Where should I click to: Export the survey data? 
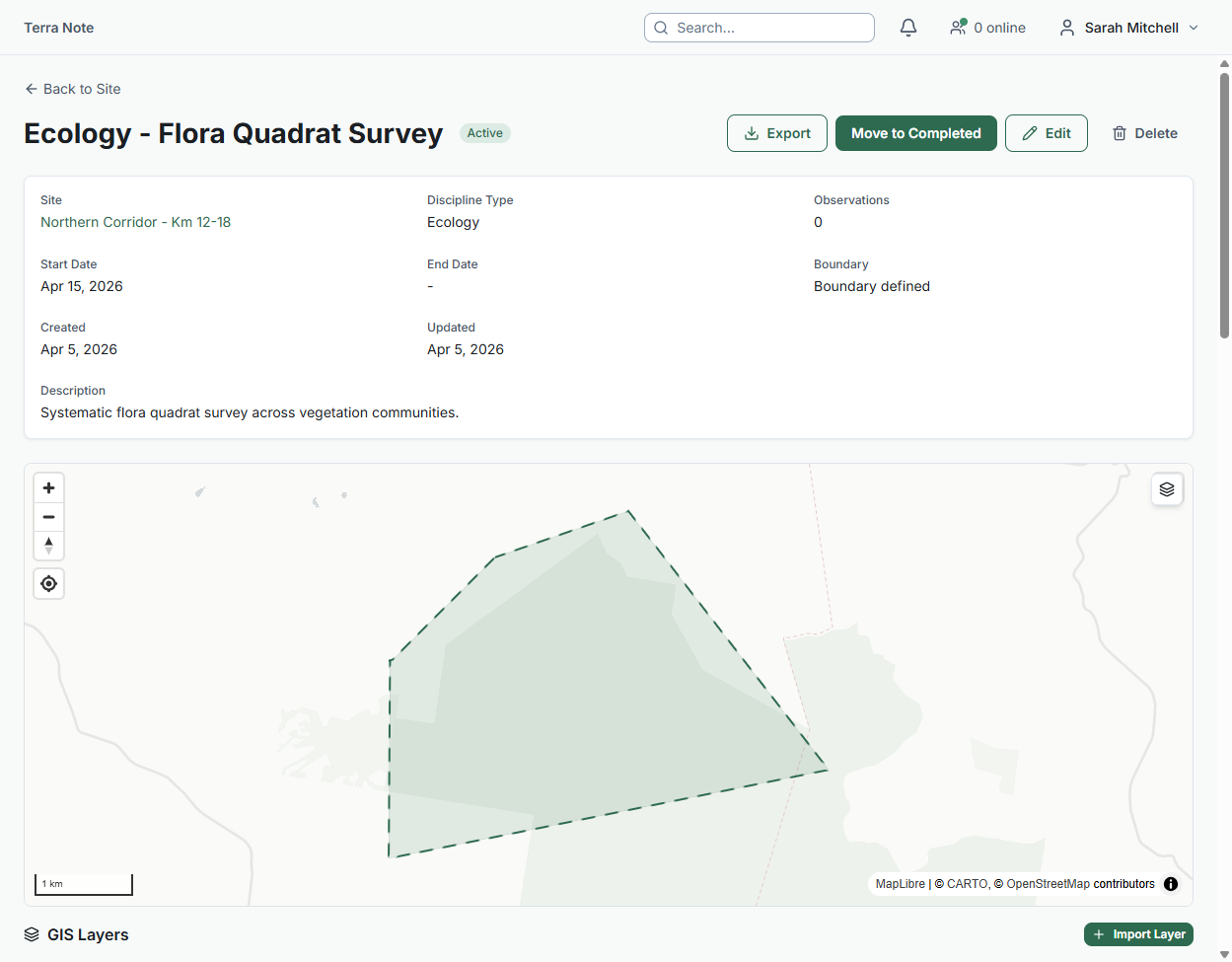coord(777,133)
